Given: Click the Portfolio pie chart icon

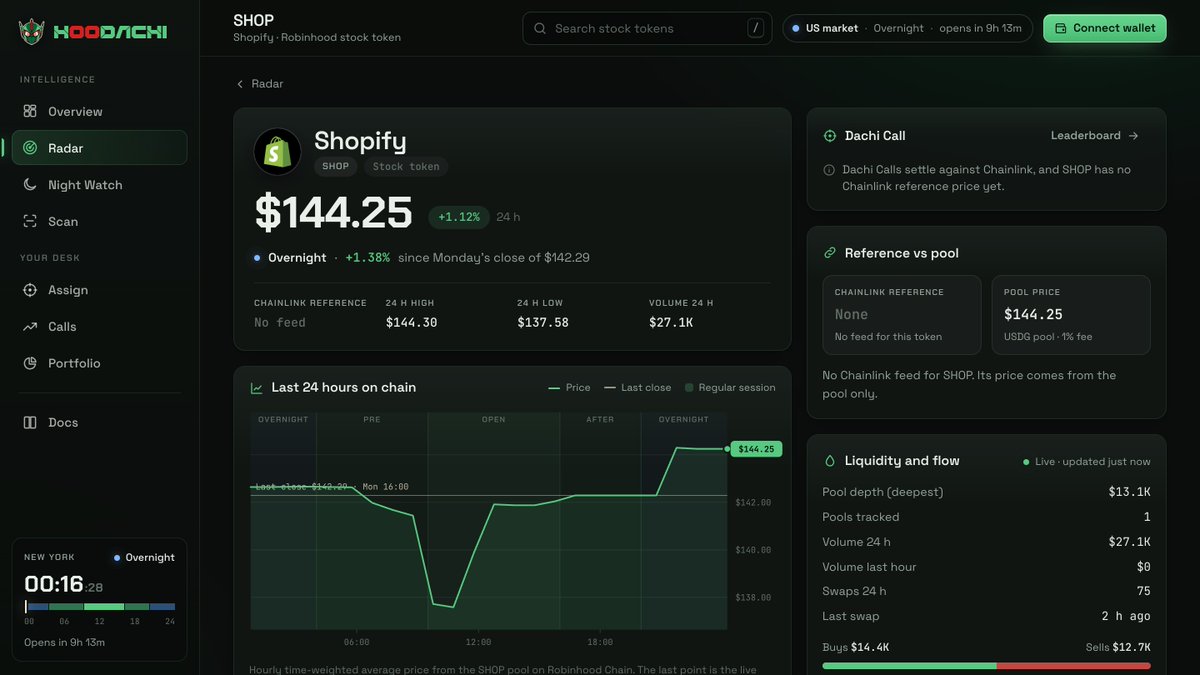Looking at the screenshot, I should (x=30, y=363).
